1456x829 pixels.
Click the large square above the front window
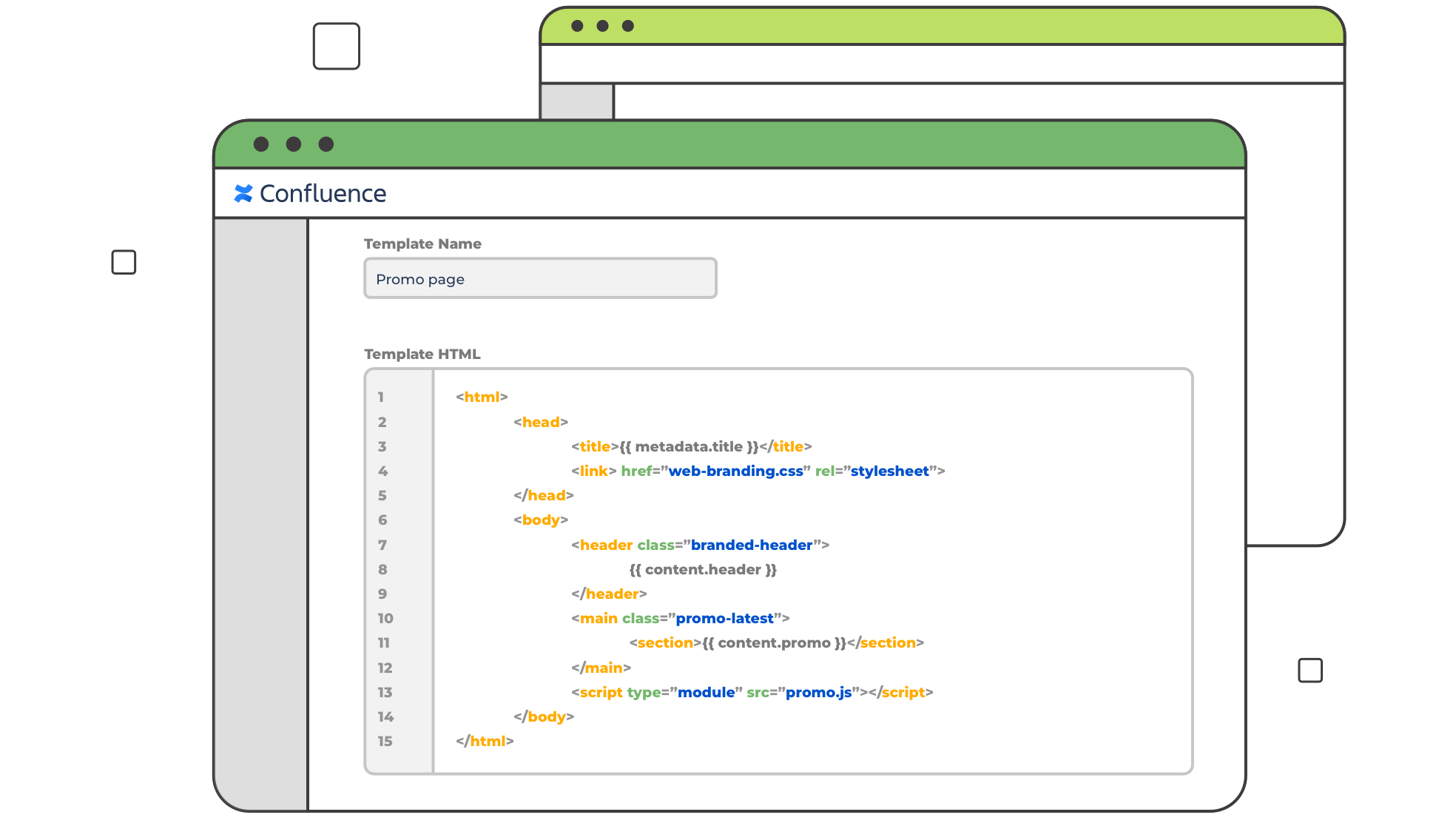click(337, 46)
